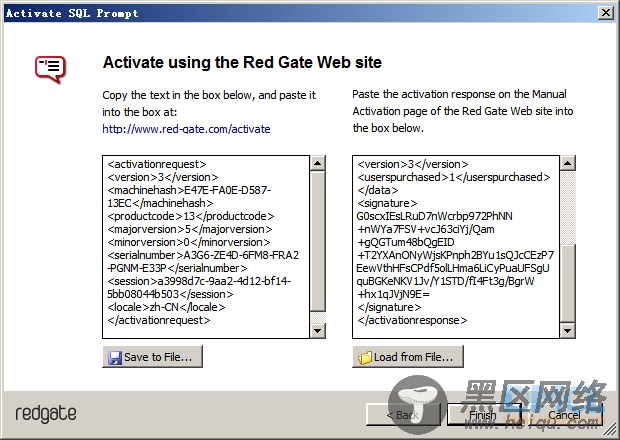Click the <userspurchased>1</userspurchased> line
Screen dimensions: 620x440
point(454,177)
